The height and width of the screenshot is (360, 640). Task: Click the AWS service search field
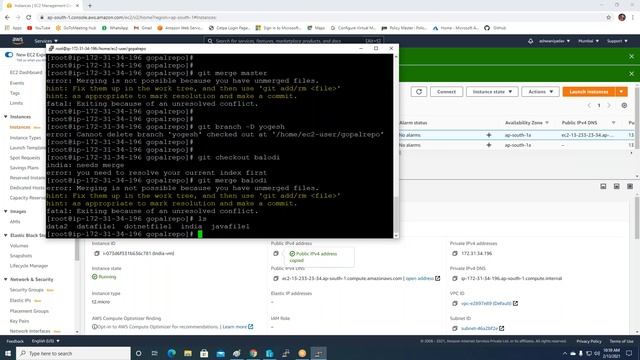294,41
